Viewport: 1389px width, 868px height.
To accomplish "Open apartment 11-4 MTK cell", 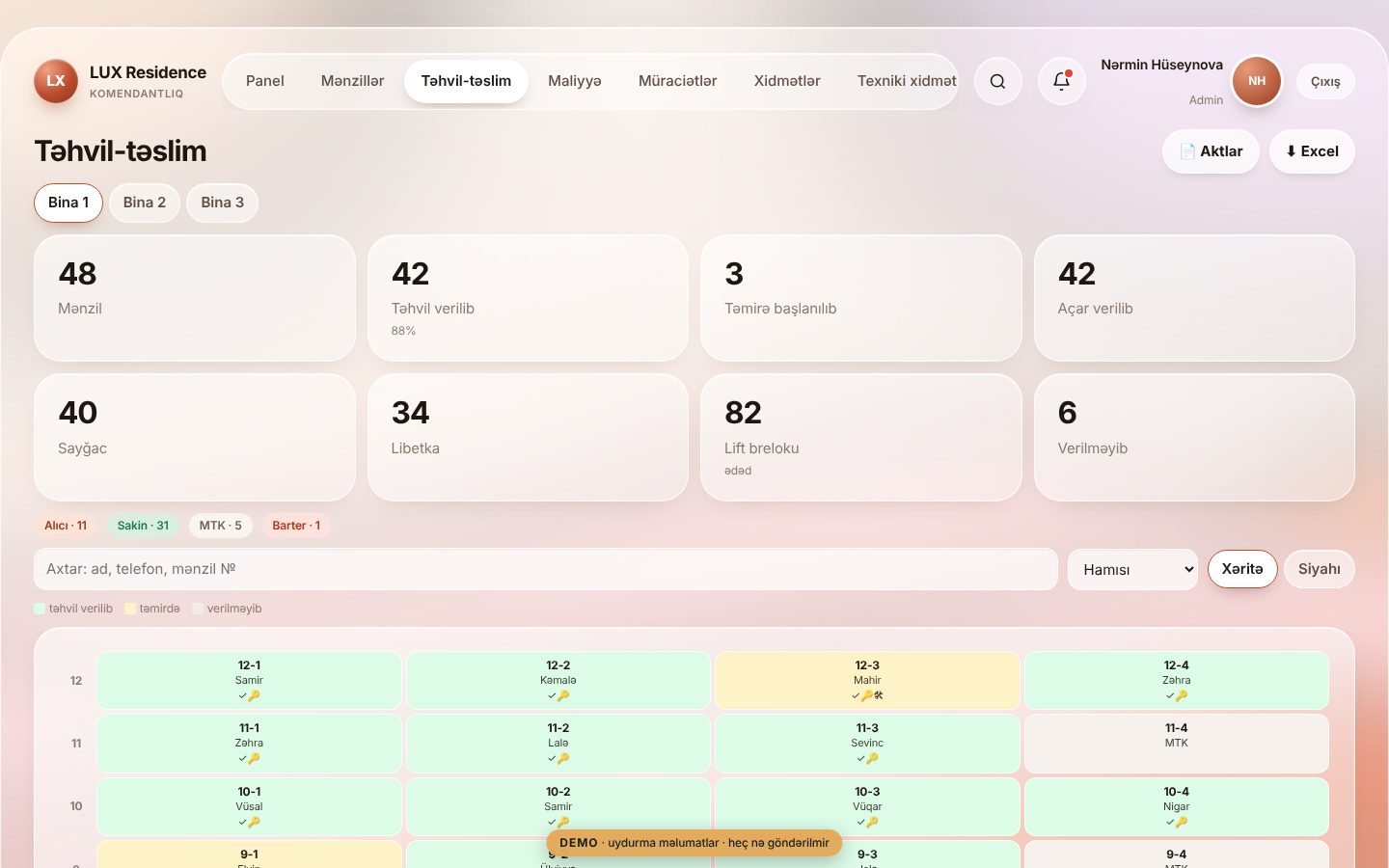I will pos(1177,744).
